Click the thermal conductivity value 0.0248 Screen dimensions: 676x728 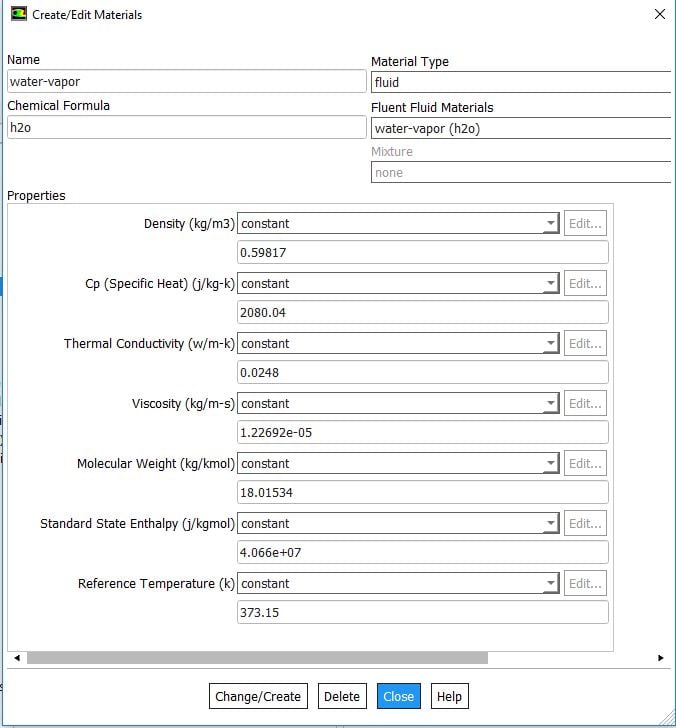click(422, 372)
